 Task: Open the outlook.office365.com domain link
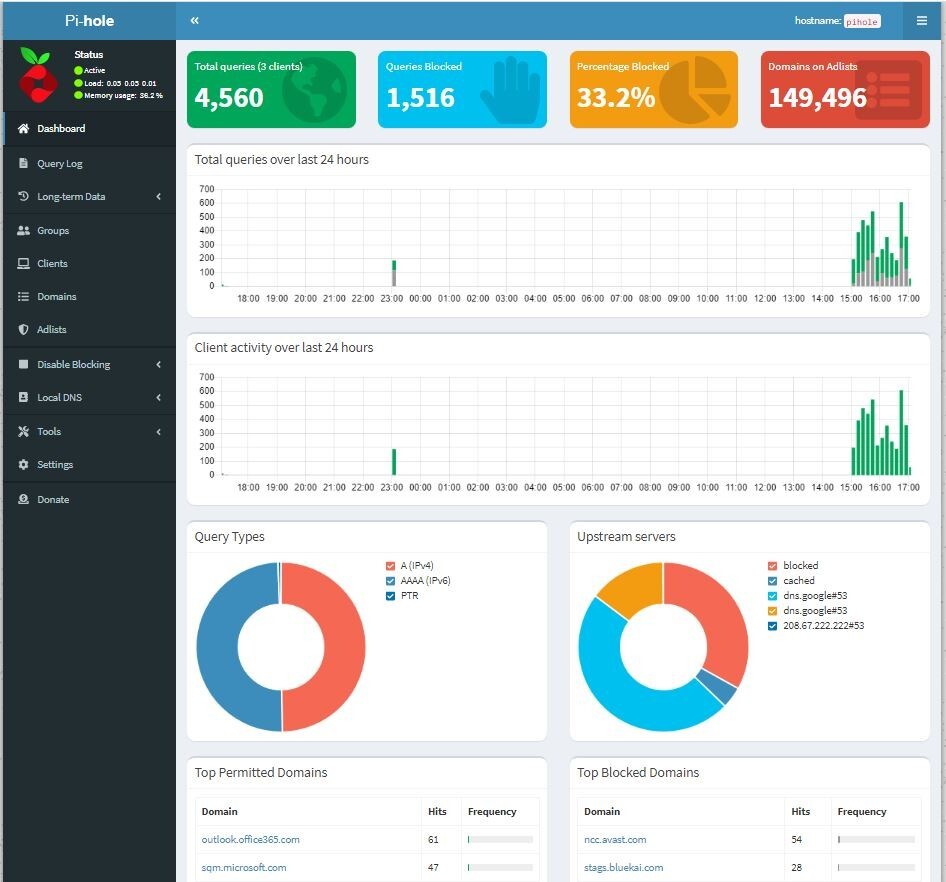point(251,839)
